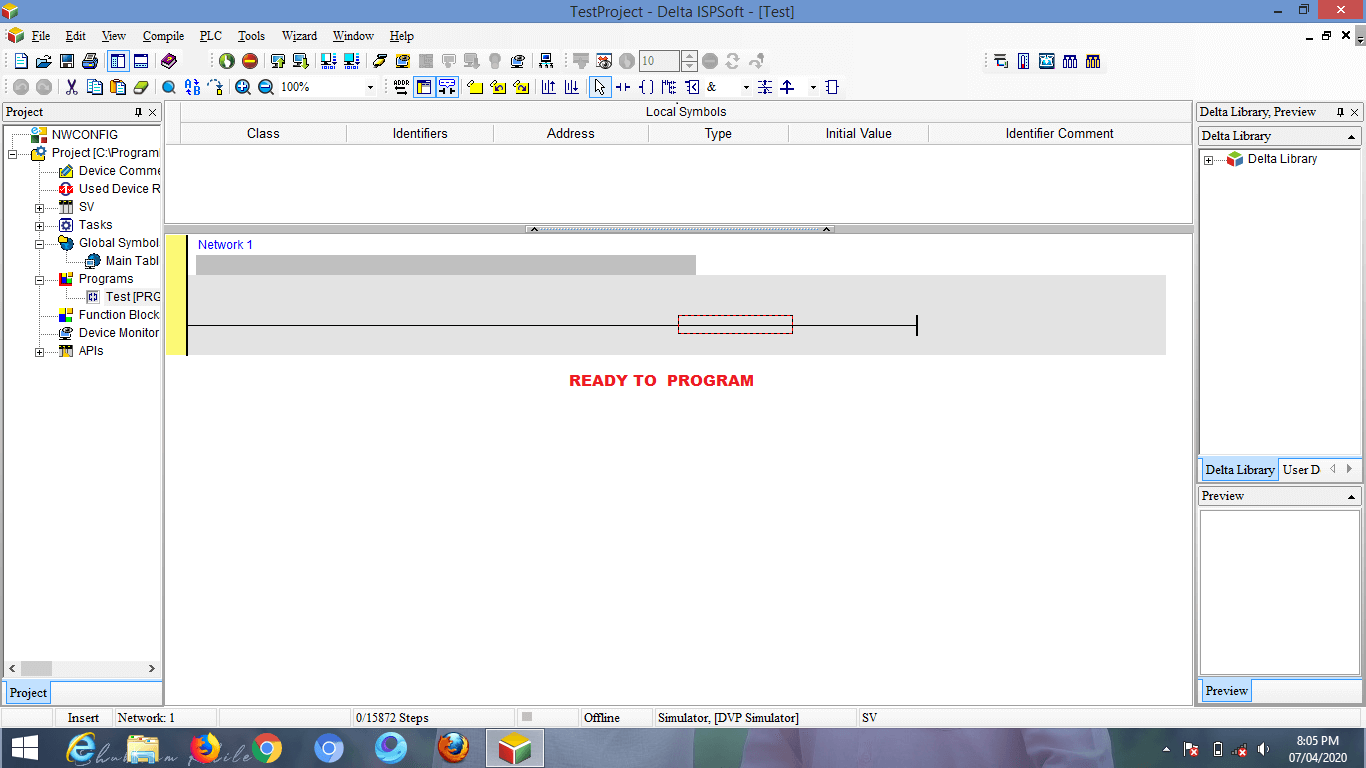Screen dimensions: 1366x768
Task: Select the arrow Selection tool
Action: 599,87
